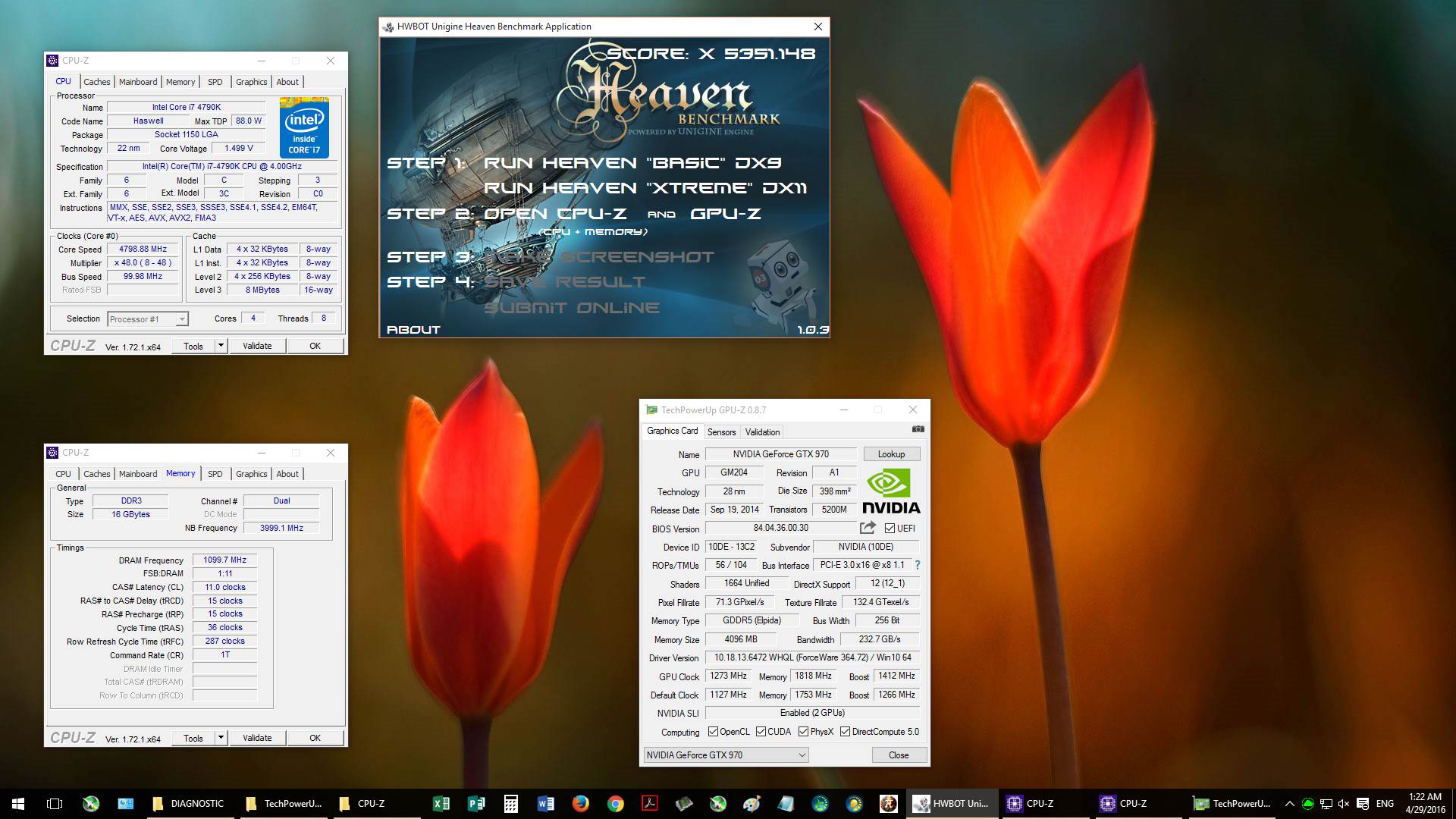Click the Driver Version field in GPU-Z

pos(812,657)
